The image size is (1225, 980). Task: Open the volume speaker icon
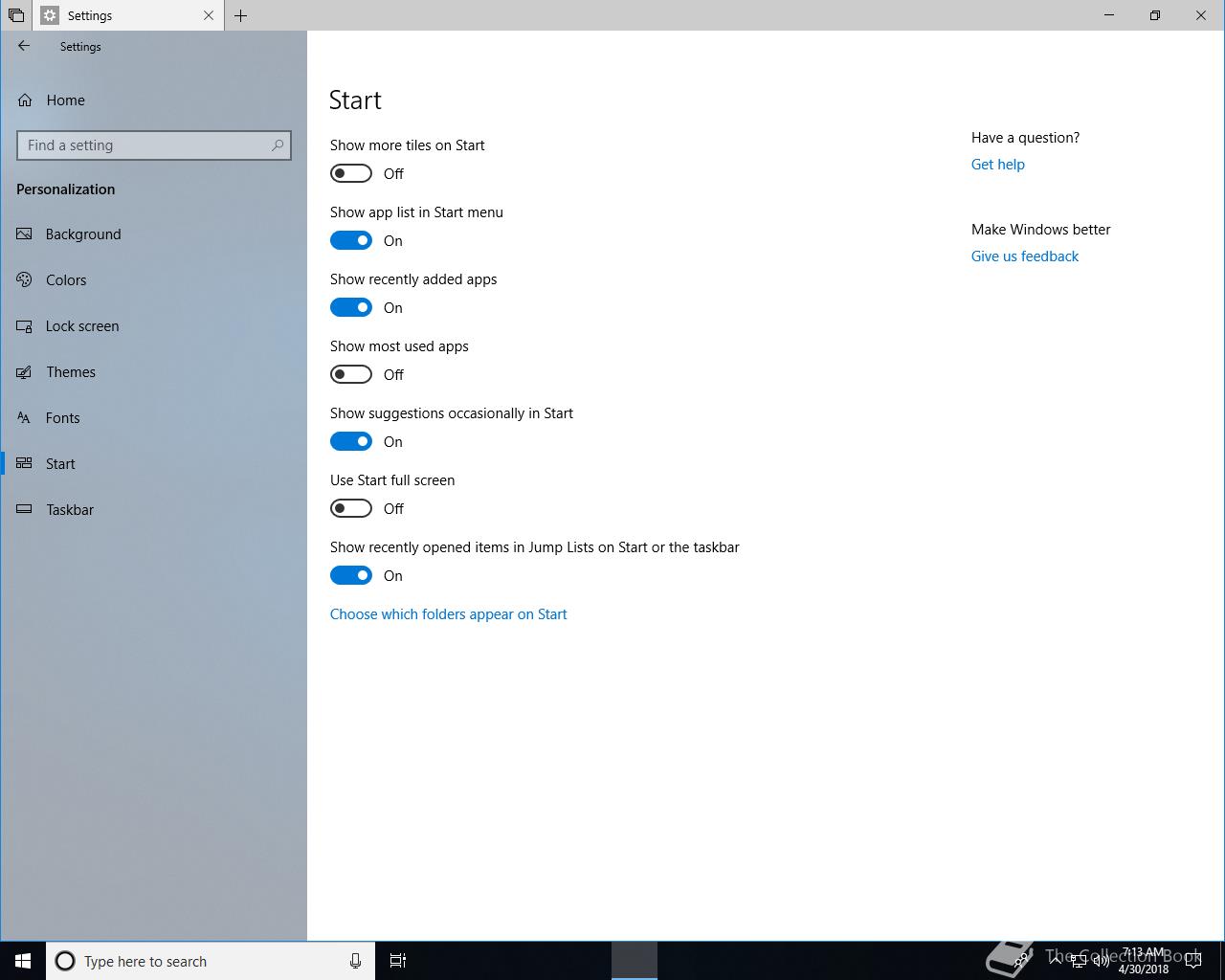(1101, 961)
